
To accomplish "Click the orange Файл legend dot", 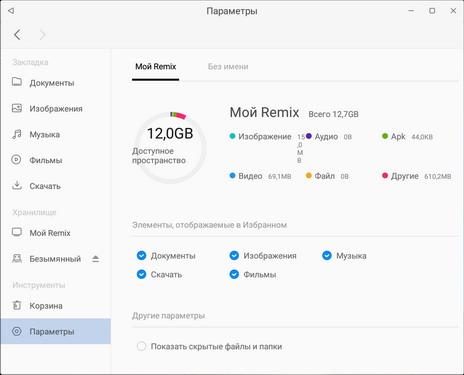I will [x=309, y=175].
